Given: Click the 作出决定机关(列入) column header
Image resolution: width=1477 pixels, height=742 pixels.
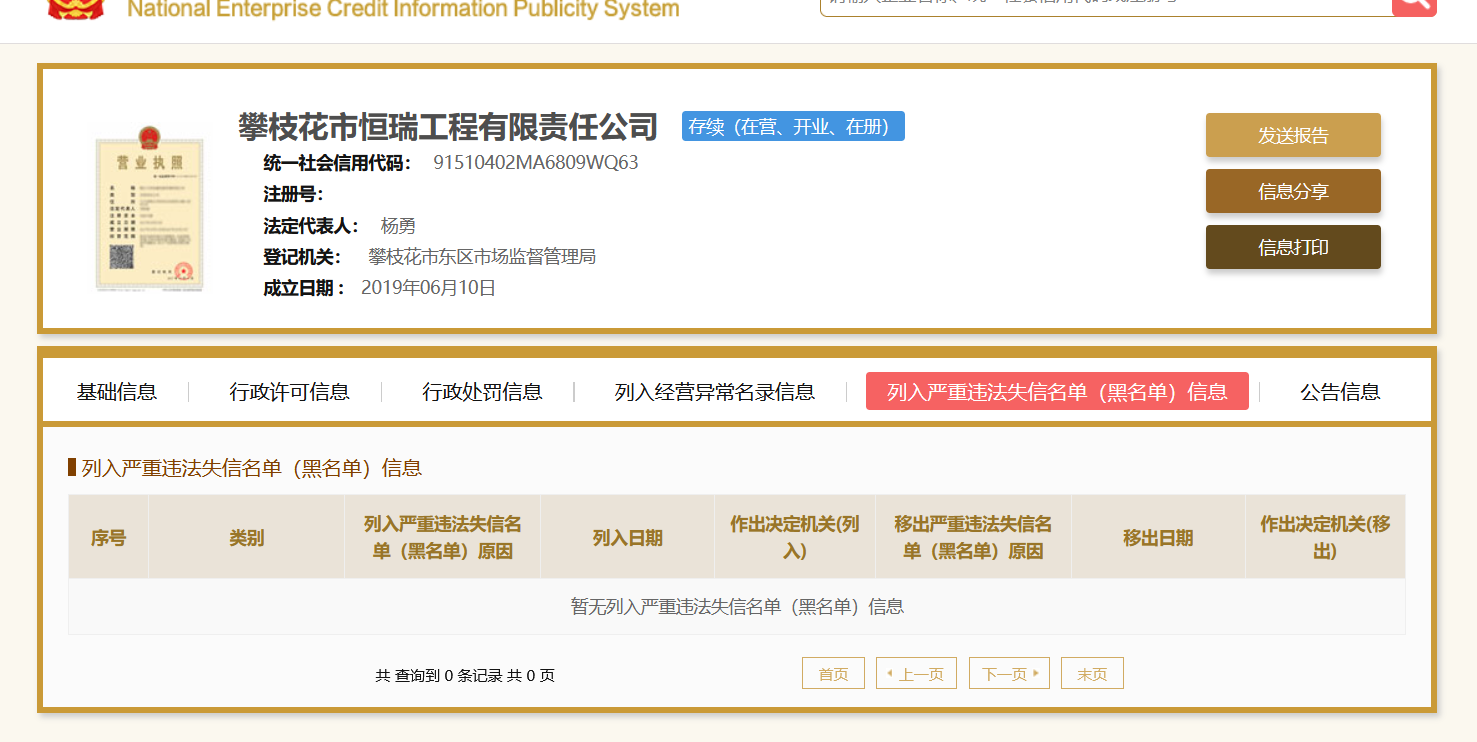Looking at the screenshot, I should click(795, 537).
